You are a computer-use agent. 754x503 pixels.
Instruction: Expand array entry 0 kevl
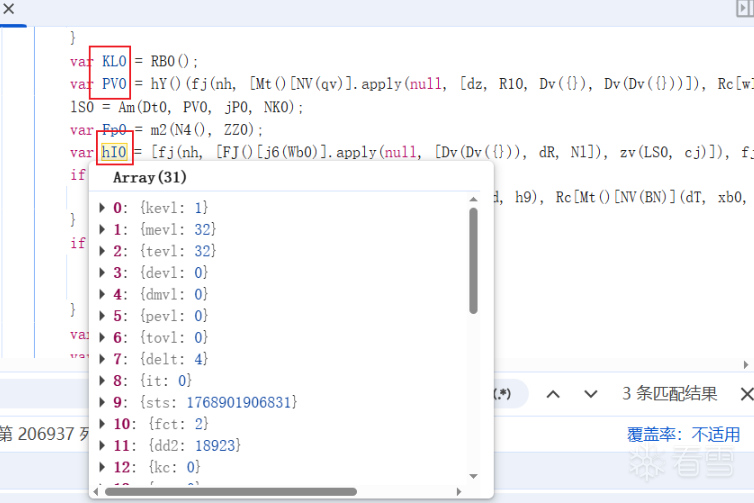pyautogui.click(x=102, y=208)
